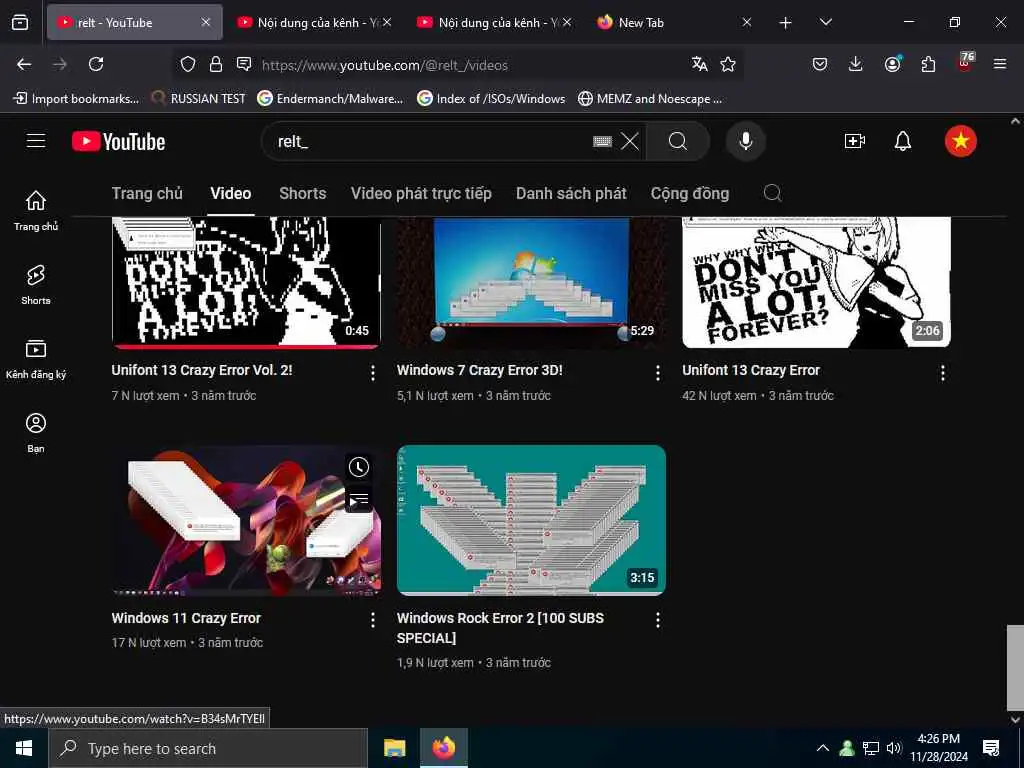Open File Explorer from taskbar

[x=394, y=748]
